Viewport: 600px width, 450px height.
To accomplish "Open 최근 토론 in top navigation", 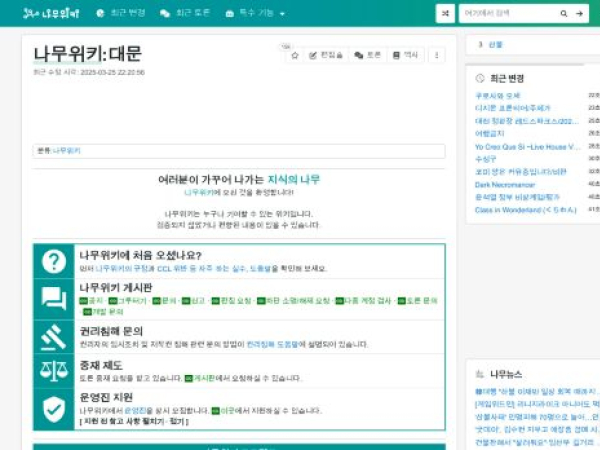I will tap(185, 13).
